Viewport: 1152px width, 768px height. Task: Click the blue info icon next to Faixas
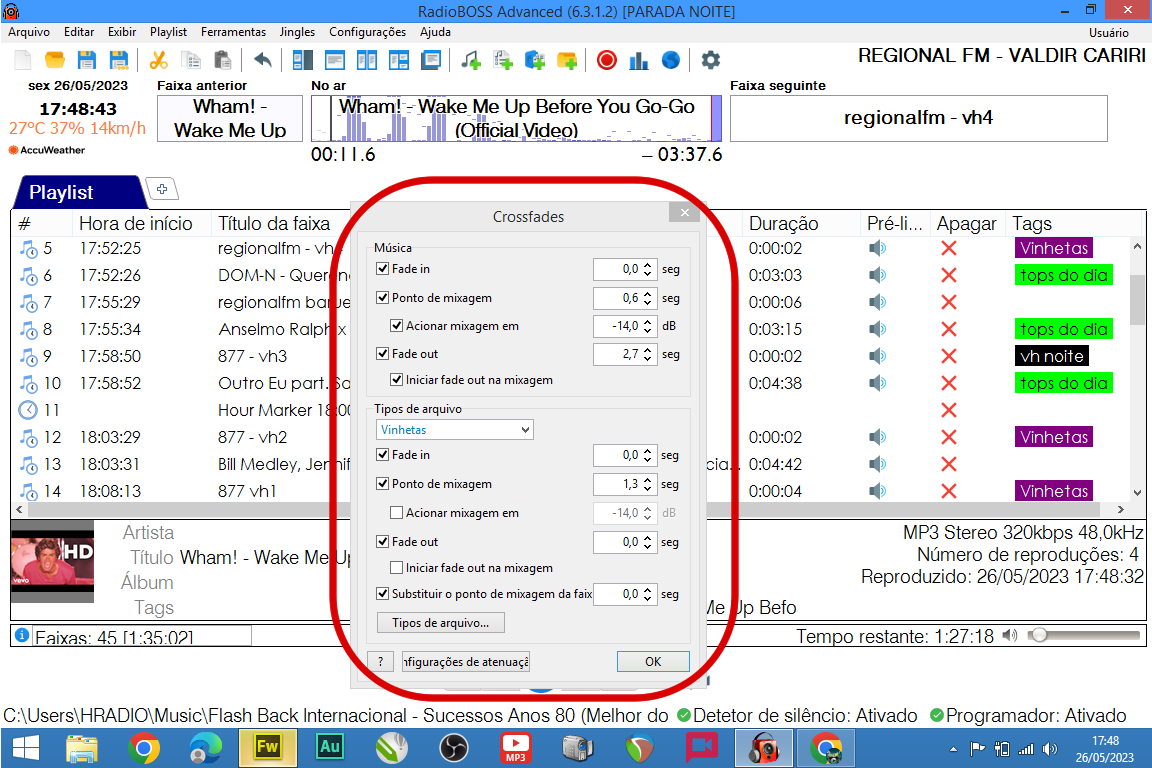(22, 635)
